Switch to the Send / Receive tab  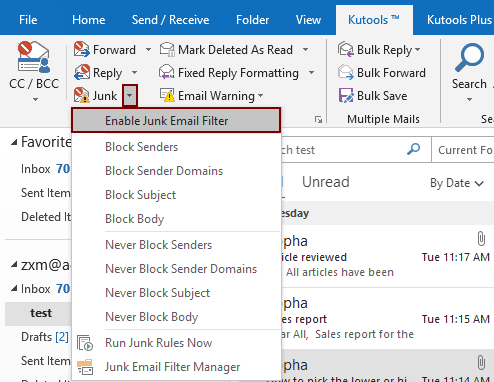pyautogui.click(x=170, y=20)
